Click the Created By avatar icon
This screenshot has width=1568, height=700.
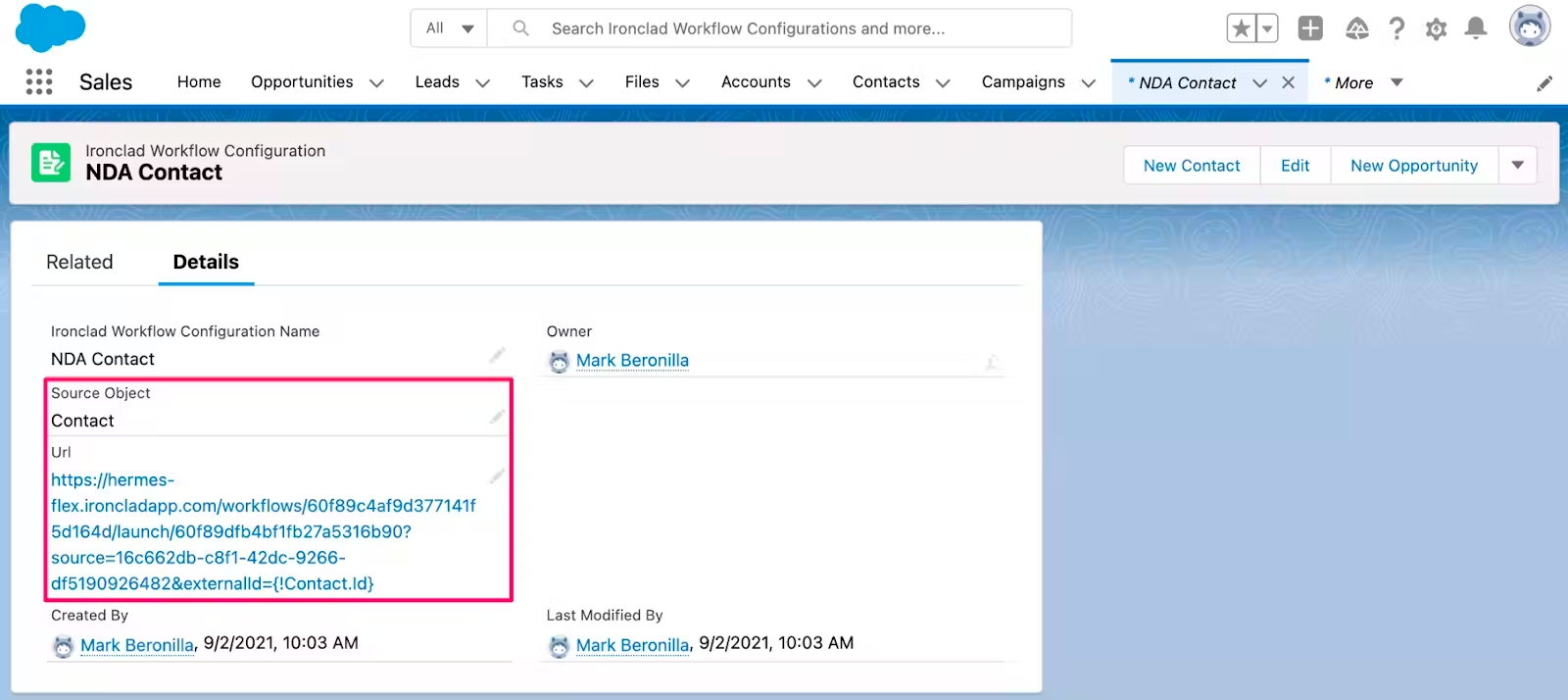coord(63,646)
